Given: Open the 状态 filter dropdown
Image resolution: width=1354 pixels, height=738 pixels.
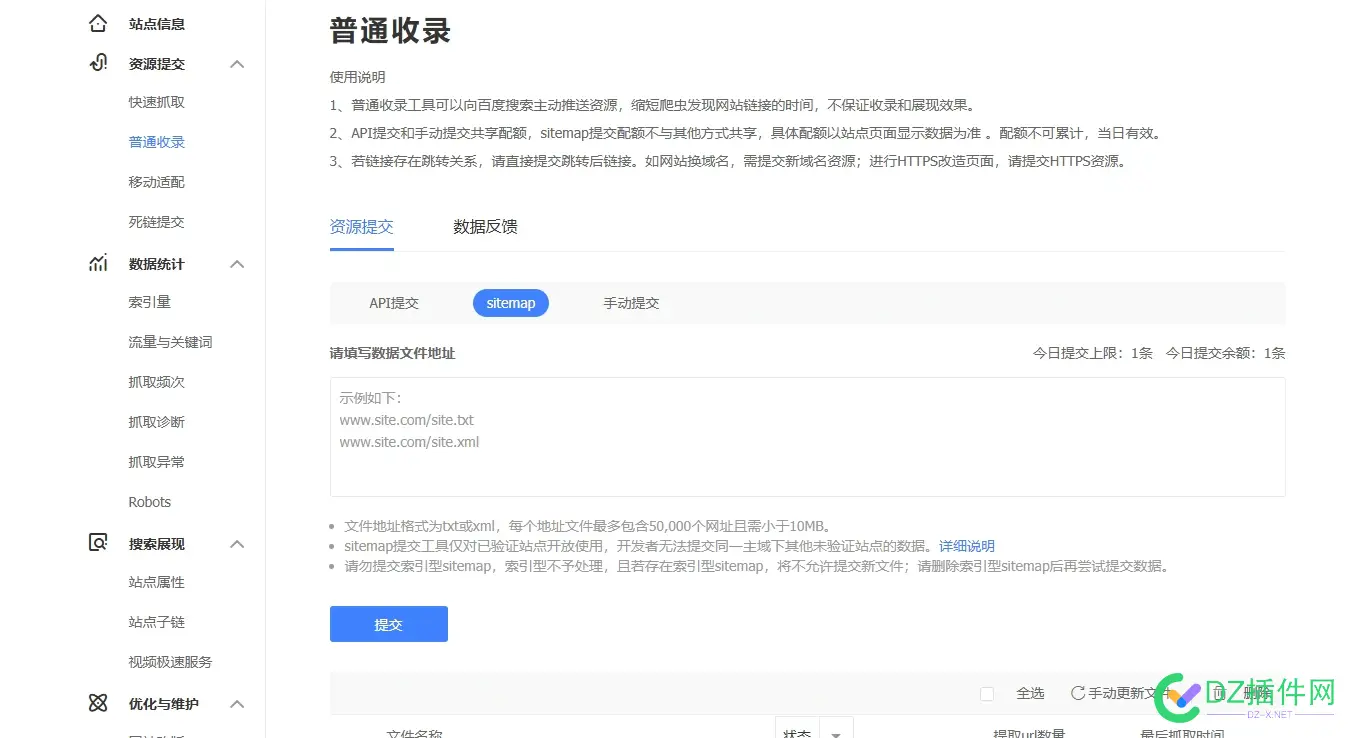Looking at the screenshot, I should coord(836,733).
